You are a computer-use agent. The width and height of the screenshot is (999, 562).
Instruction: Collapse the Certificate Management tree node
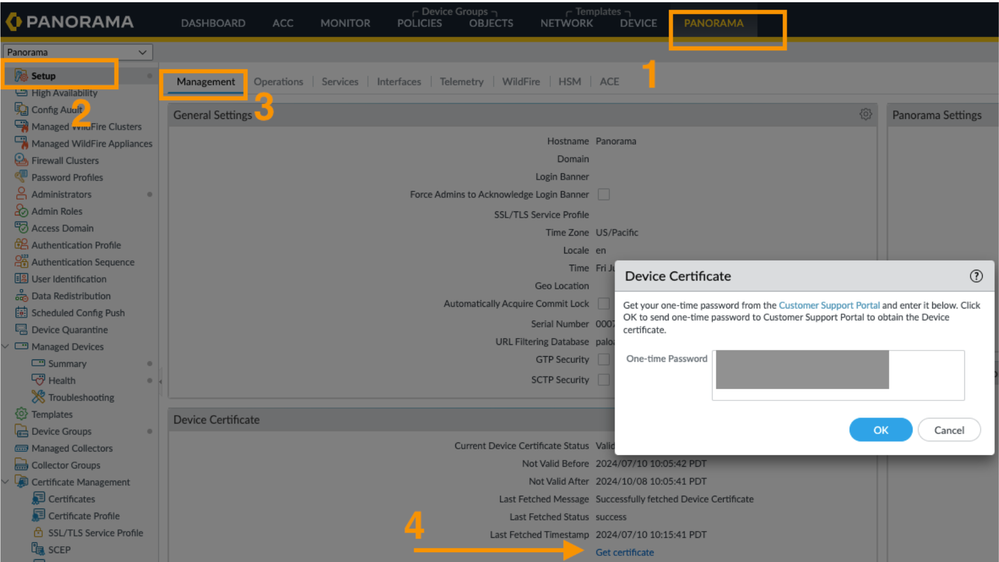coord(7,482)
